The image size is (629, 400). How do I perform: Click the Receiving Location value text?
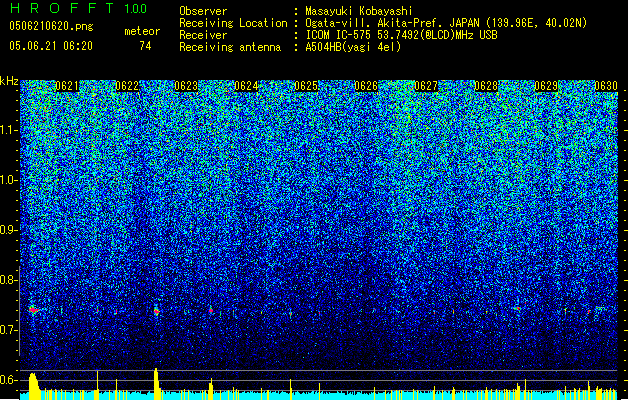click(x=446, y=23)
